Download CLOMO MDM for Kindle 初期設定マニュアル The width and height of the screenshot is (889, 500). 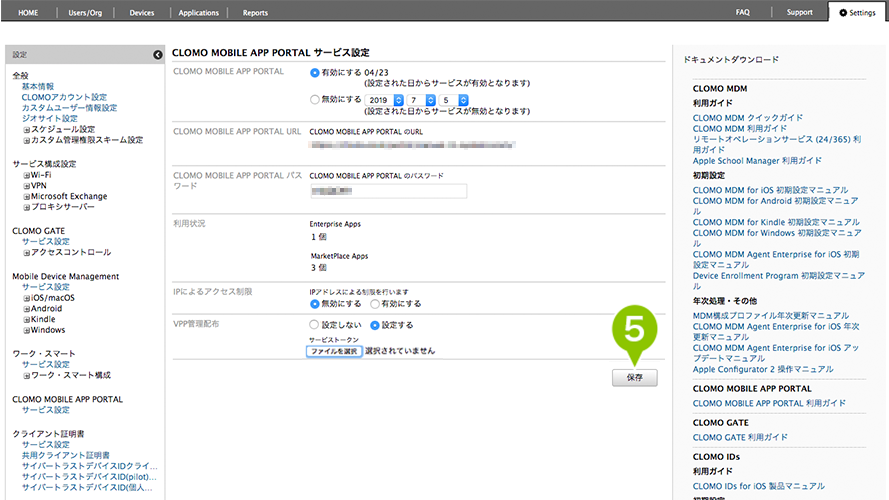click(x=776, y=222)
